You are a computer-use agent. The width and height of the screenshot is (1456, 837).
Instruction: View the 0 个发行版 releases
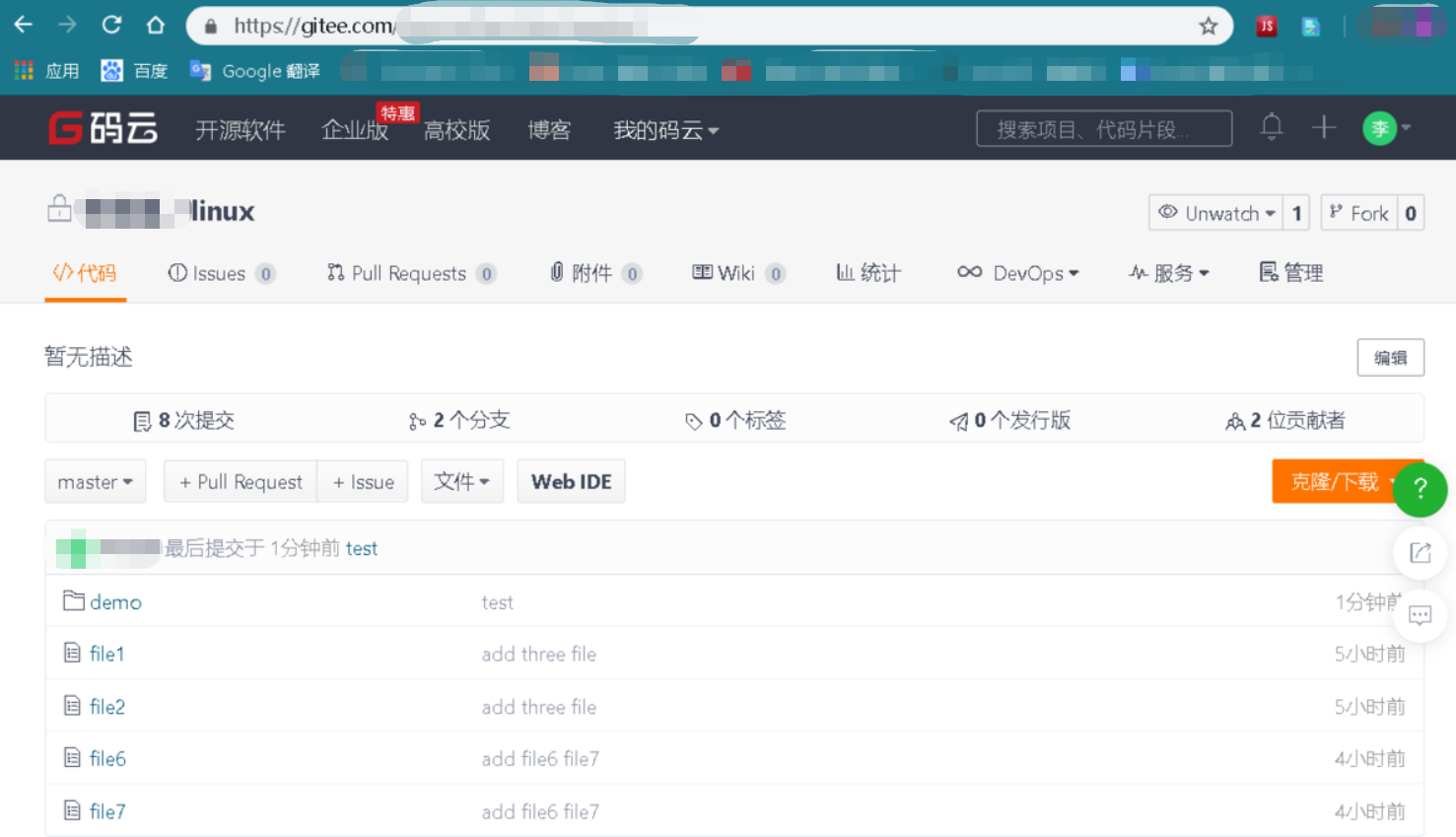coord(1010,421)
